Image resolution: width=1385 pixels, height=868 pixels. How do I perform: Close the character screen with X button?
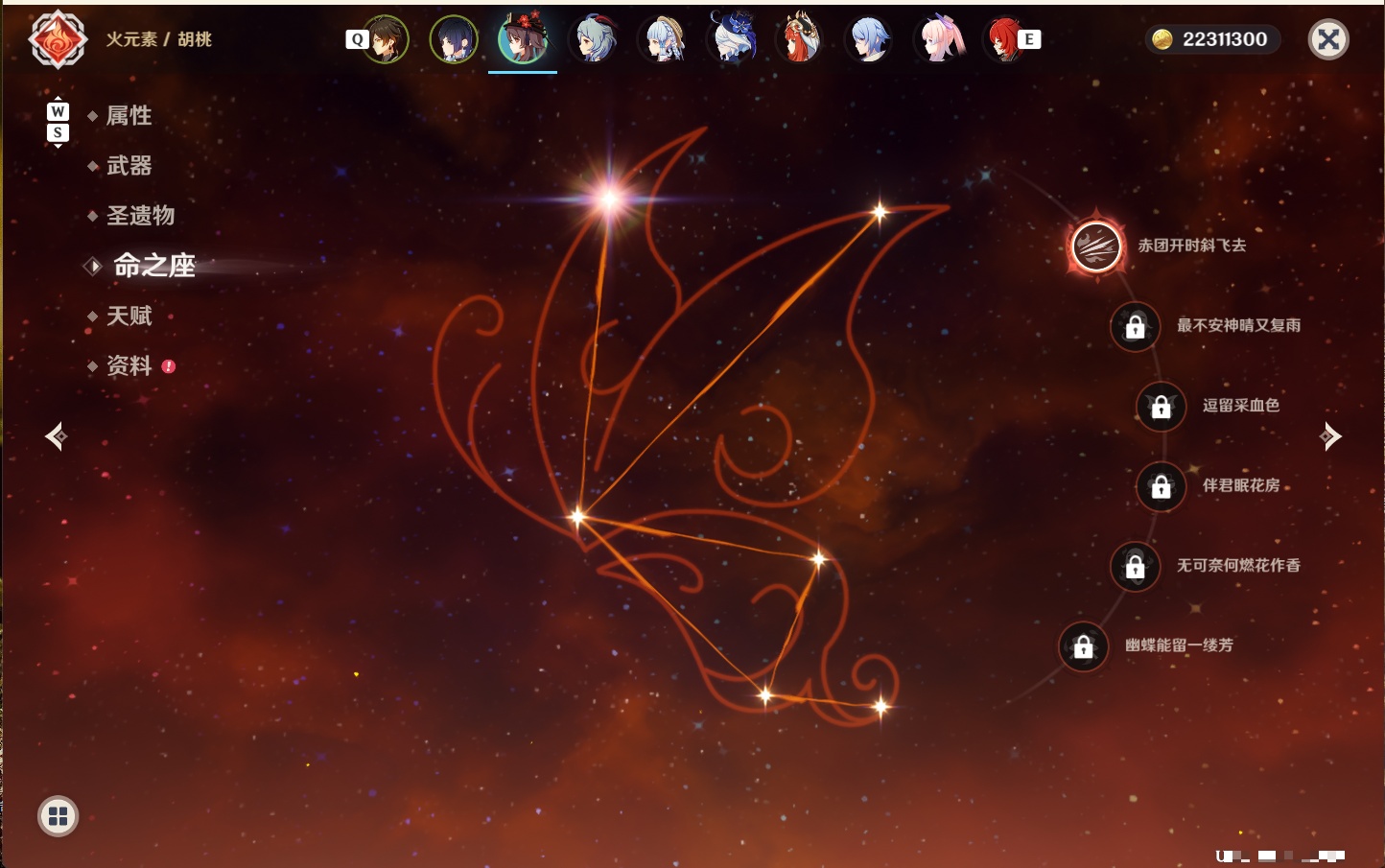click(x=1328, y=39)
